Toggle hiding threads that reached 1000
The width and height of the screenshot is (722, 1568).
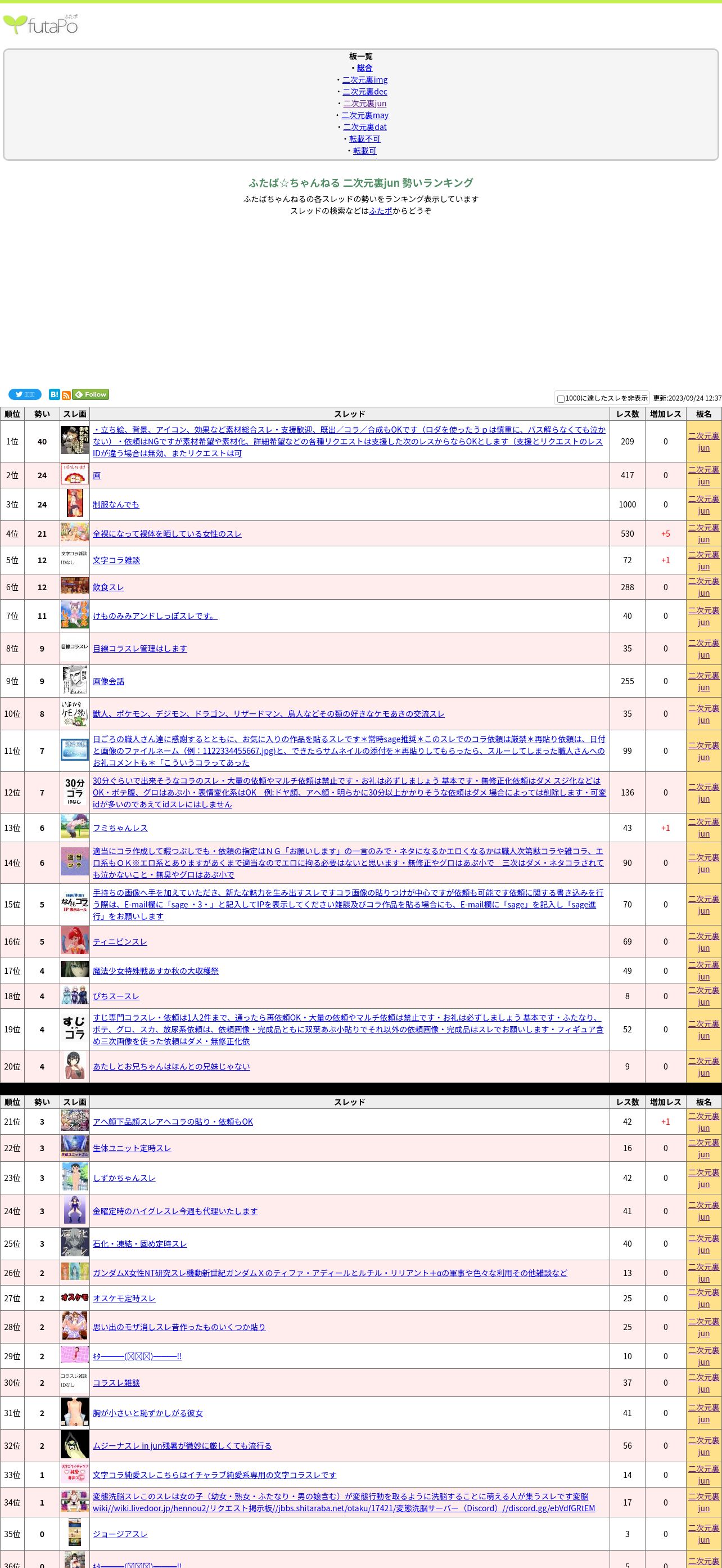point(561,399)
